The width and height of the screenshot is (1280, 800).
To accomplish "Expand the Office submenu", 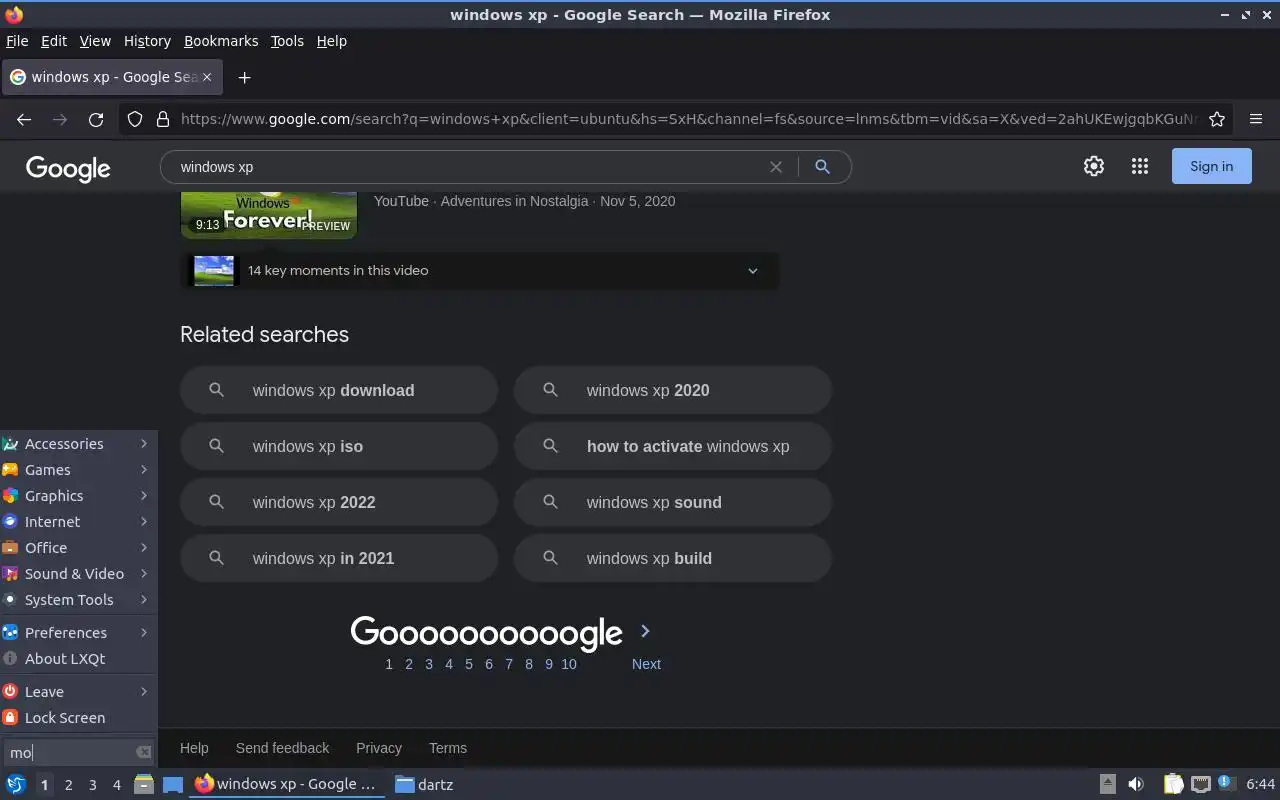I will coord(79,548).
